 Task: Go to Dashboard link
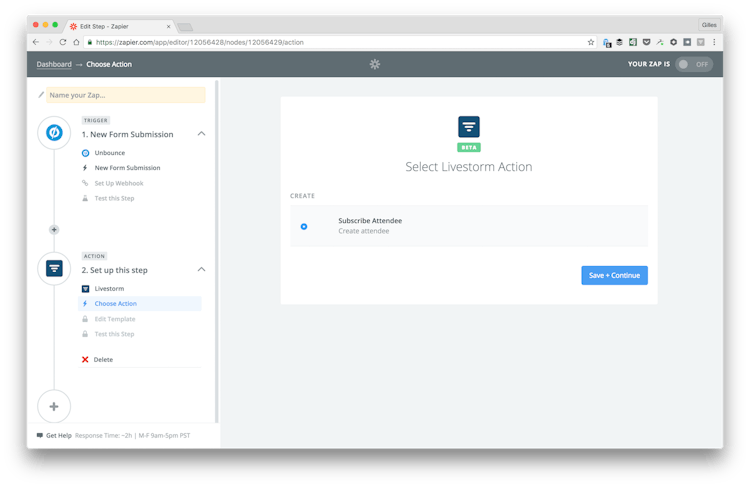point(54,64)
